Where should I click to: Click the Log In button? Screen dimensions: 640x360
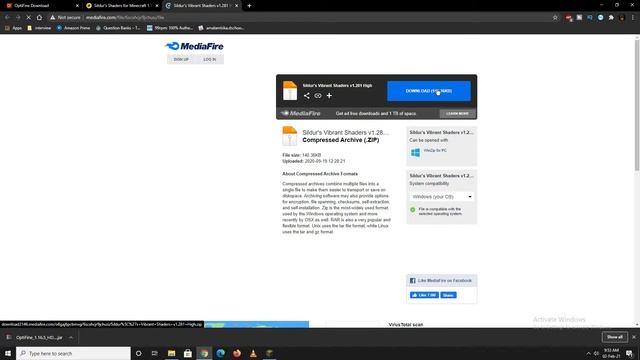(210, 60)
